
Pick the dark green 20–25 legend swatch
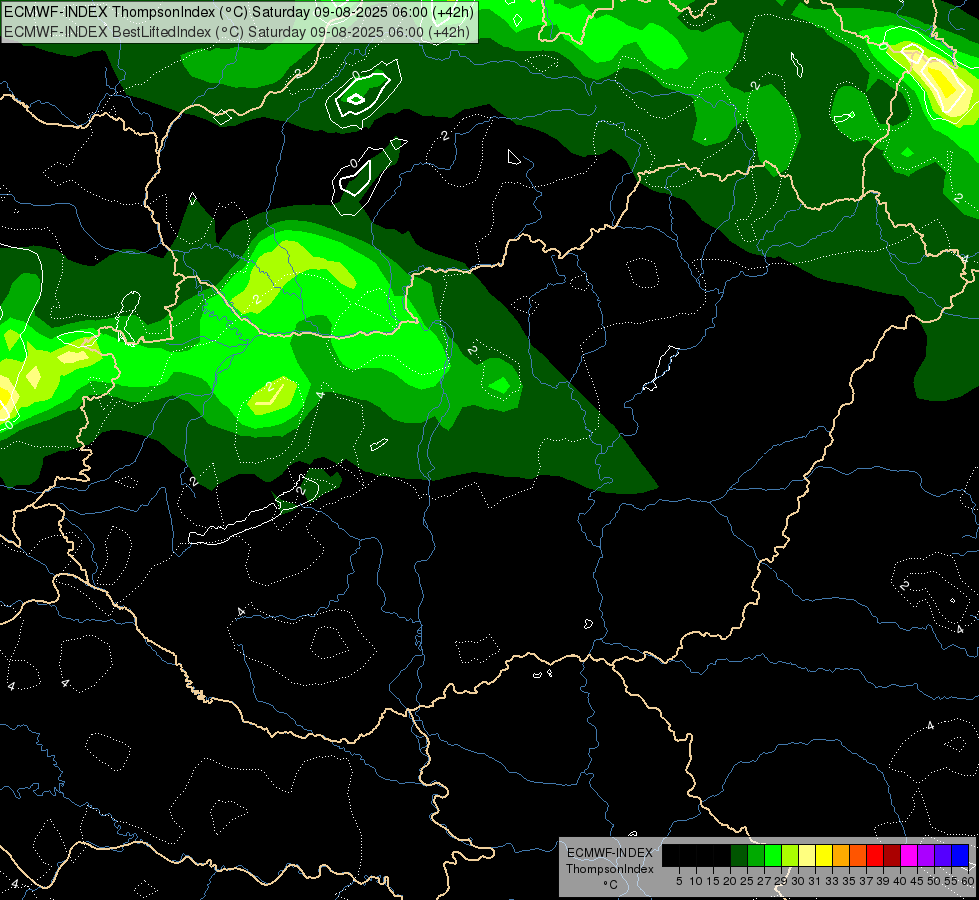point(739,855)
